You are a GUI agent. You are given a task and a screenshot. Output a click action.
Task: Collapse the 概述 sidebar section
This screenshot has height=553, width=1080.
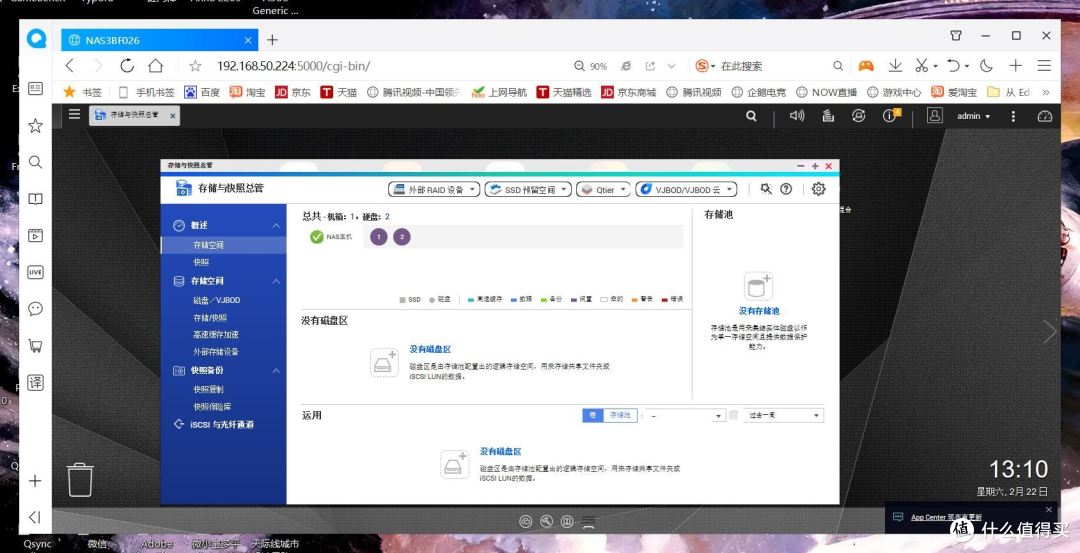pos(276,225)
